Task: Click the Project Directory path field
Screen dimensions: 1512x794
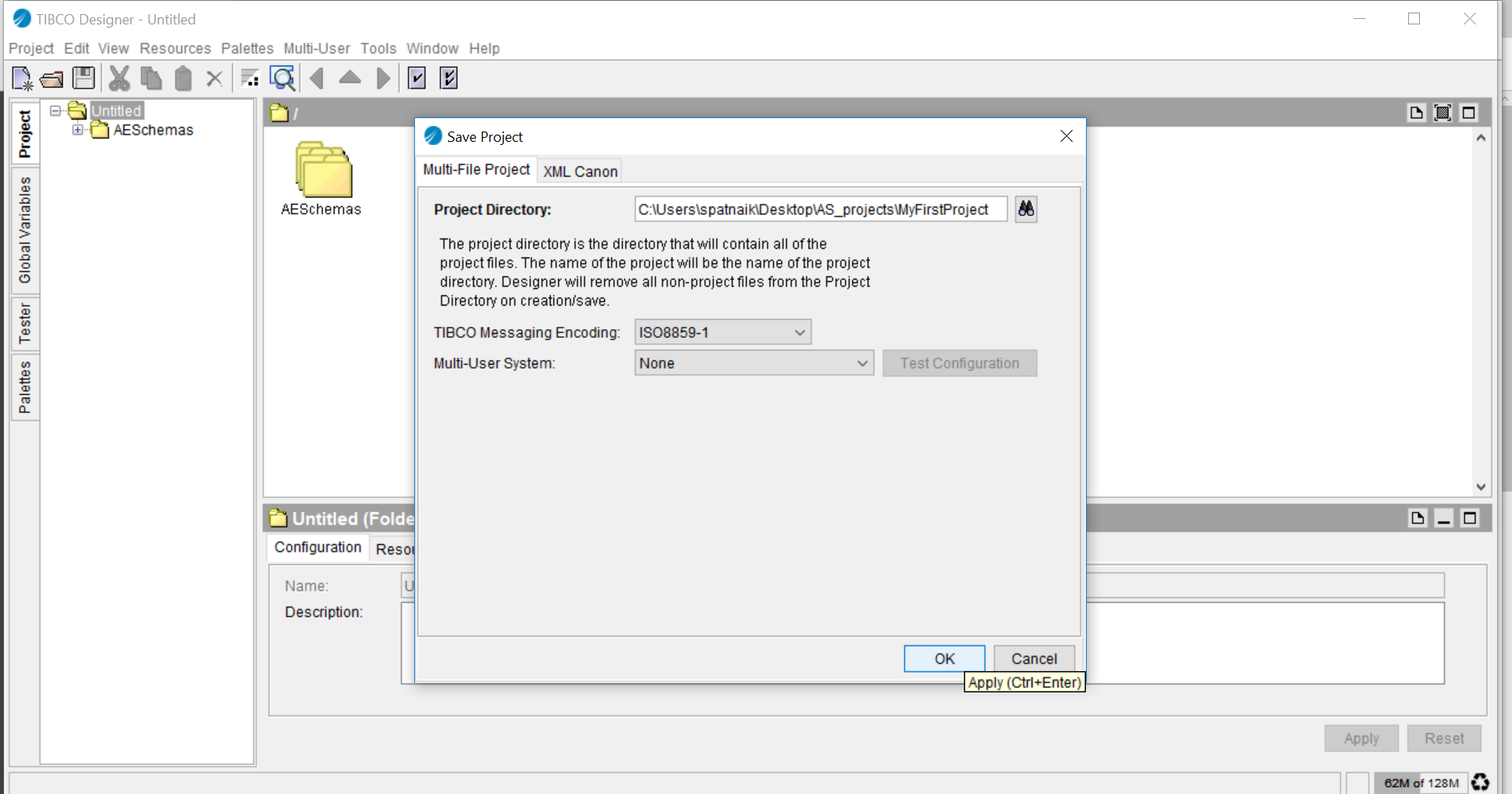Action: point(821,210)
